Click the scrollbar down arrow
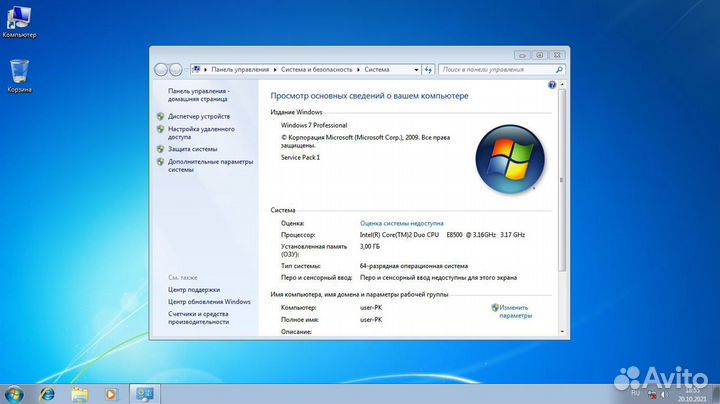 coord(562,331)
